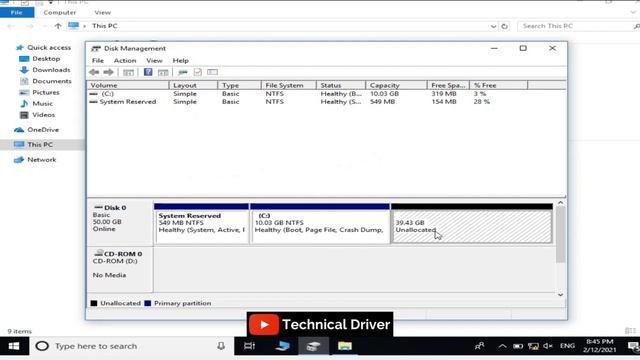Sort by Status column header

click(341, 85)
